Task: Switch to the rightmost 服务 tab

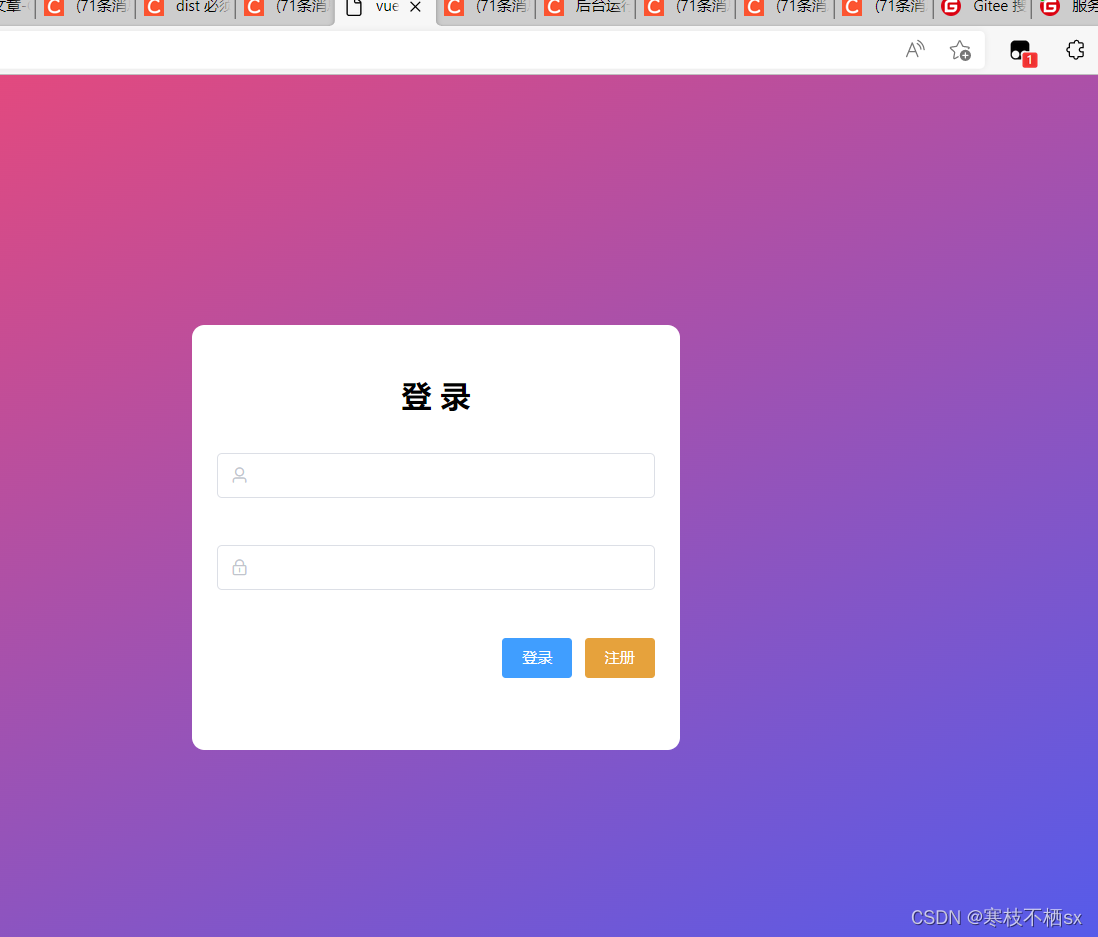Action: pyautogui.click(x=1082, y=9)
